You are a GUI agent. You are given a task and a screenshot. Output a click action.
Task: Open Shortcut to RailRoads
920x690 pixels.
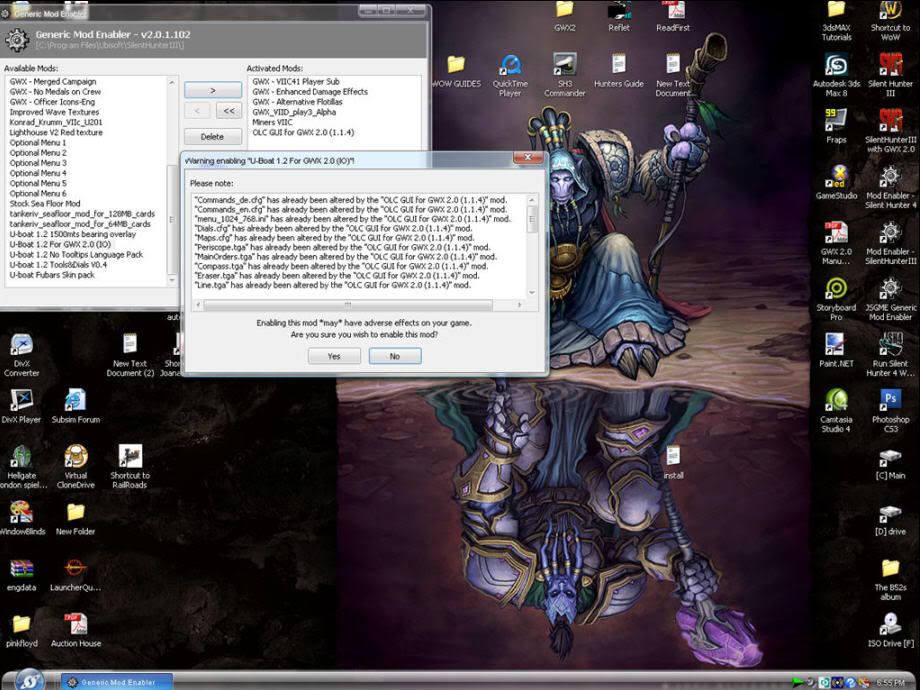pos(130,467)
